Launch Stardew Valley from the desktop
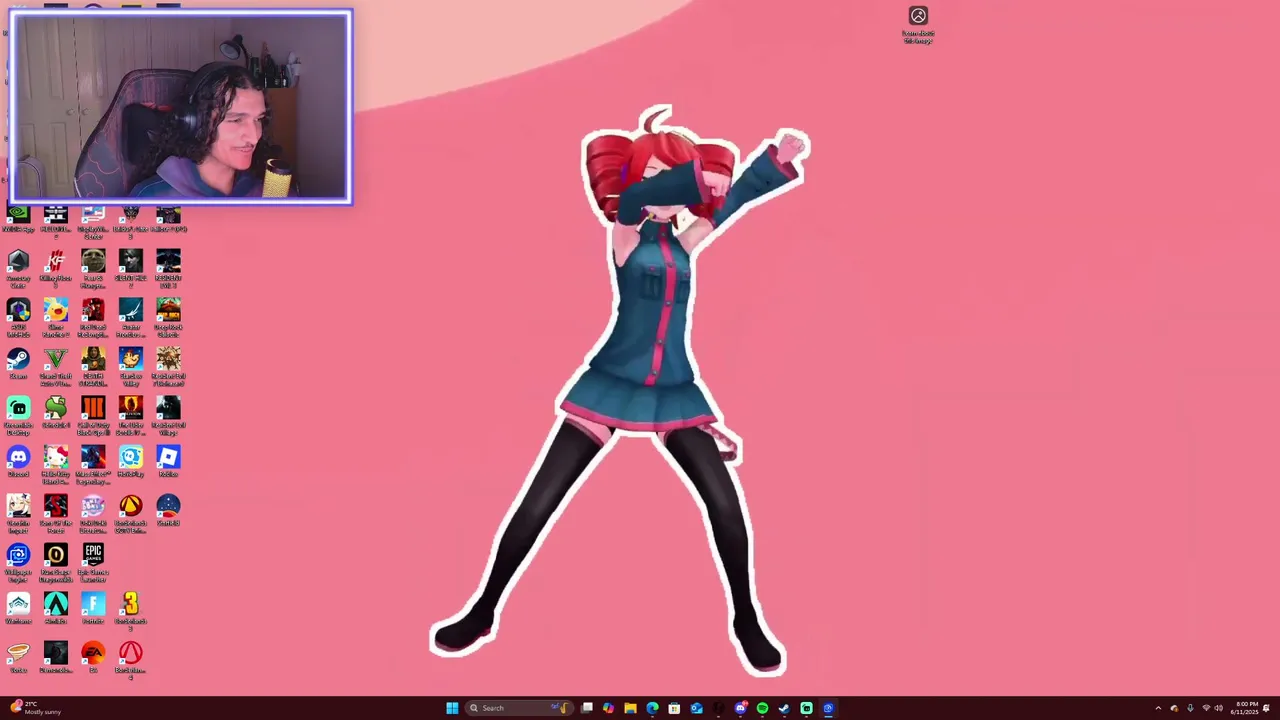The width and height of the screenshot is (1280, 720). point(131,367)
